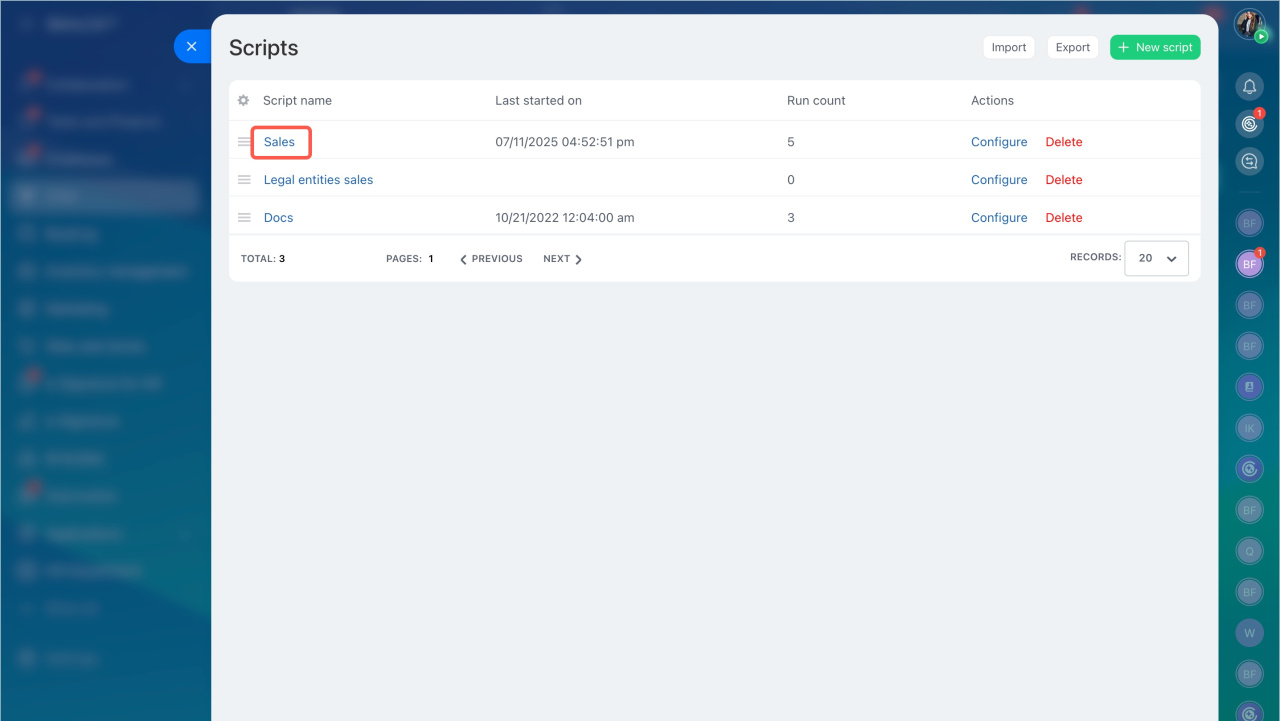
Task: Expand the Records per page dropdown
Action: [1156, 258]
